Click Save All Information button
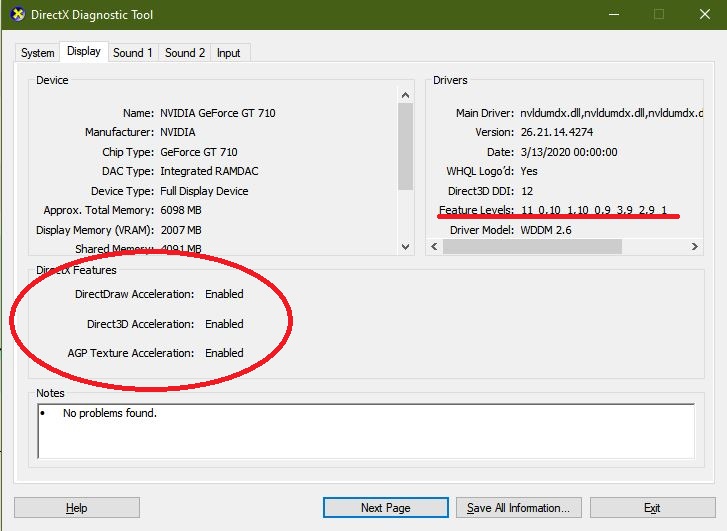Screen dimensions: 727x531 click(x=518, y=508)
